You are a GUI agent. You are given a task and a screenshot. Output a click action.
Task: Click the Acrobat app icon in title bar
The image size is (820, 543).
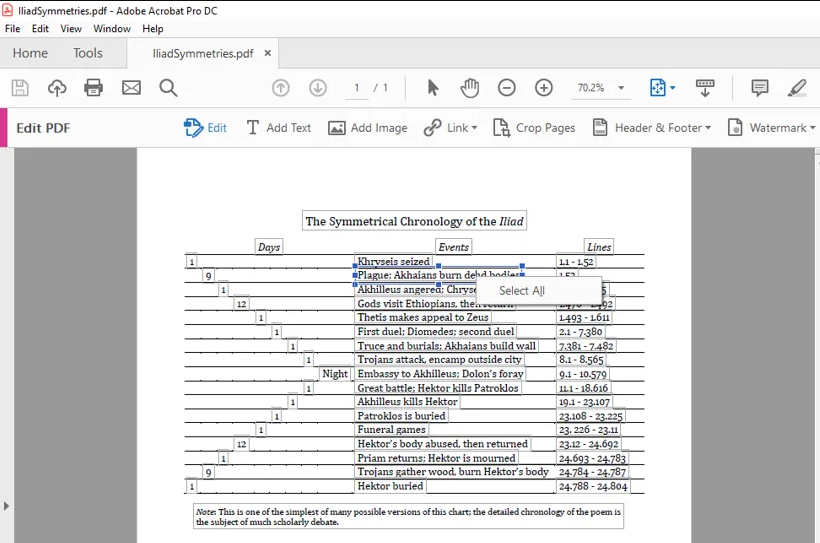point(7,10)
